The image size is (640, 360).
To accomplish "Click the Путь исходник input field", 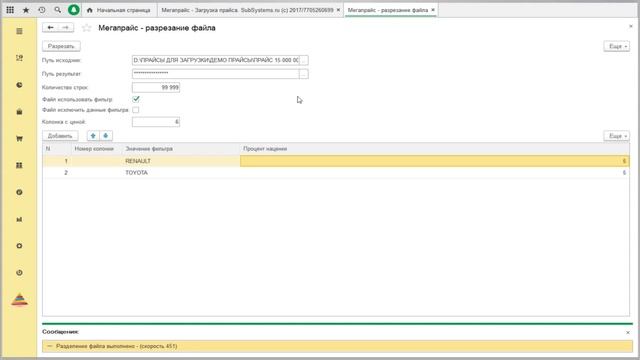I will point(216,60).
